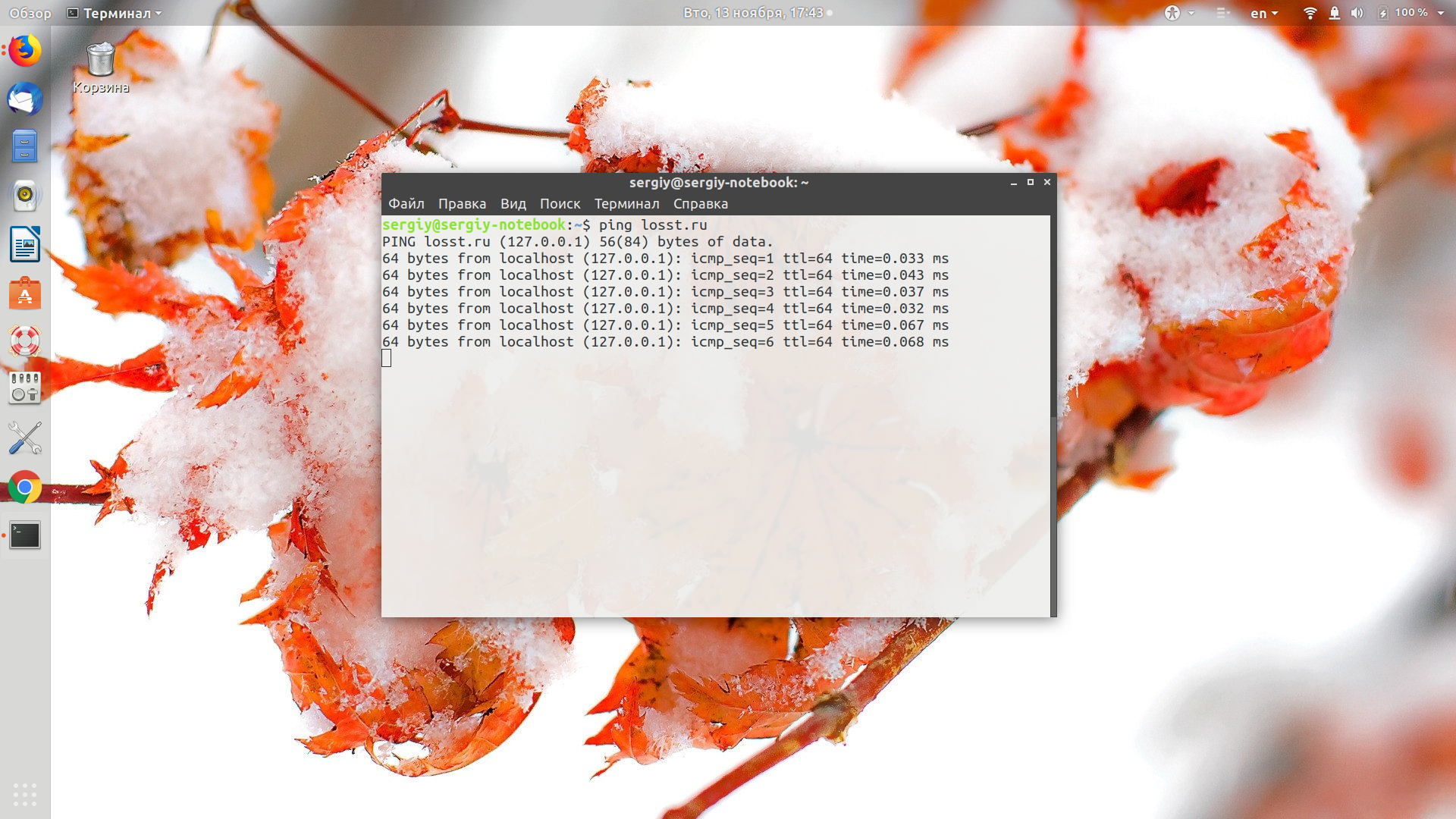Click the icmp_seq=5 output line

pyautogui.click(x=666, y=325)
